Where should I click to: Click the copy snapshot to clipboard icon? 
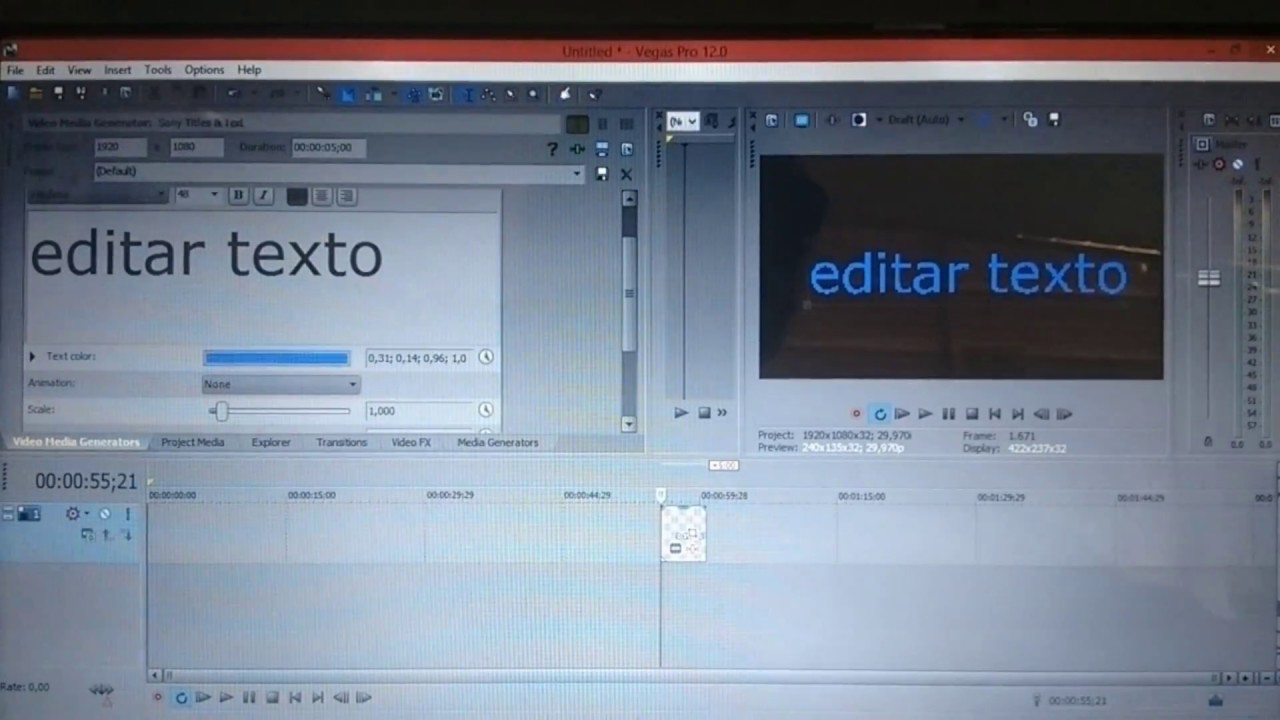[x=1030, y=120]
